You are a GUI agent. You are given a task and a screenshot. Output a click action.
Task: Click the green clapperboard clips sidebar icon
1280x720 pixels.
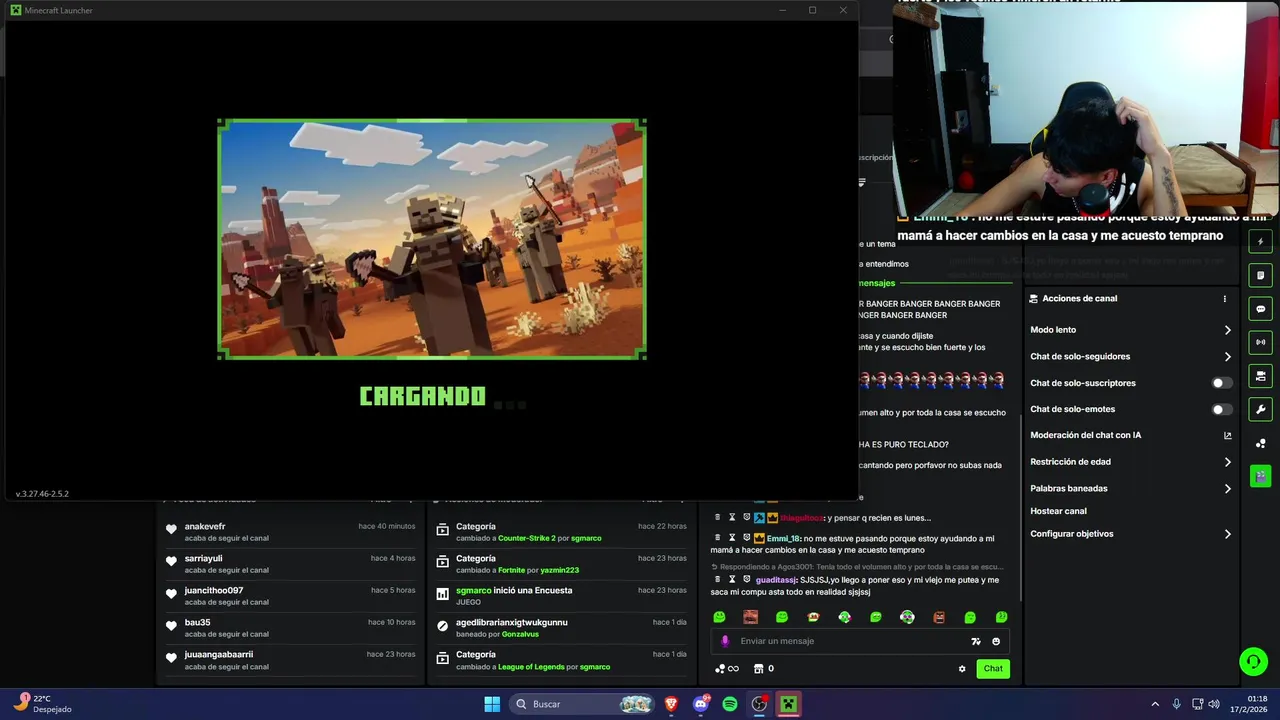click(1261, 476)
